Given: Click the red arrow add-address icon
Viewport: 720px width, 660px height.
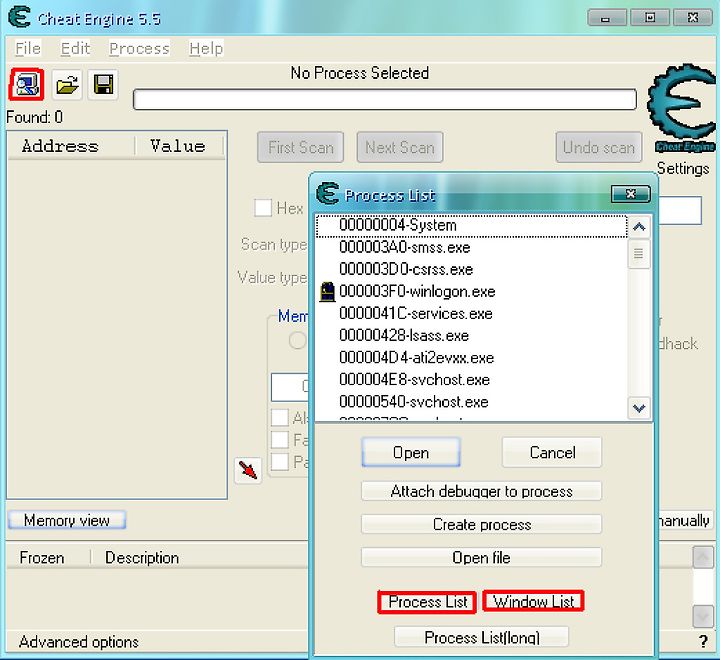Looking at the screenshot, I should click(x=248, y=470).
